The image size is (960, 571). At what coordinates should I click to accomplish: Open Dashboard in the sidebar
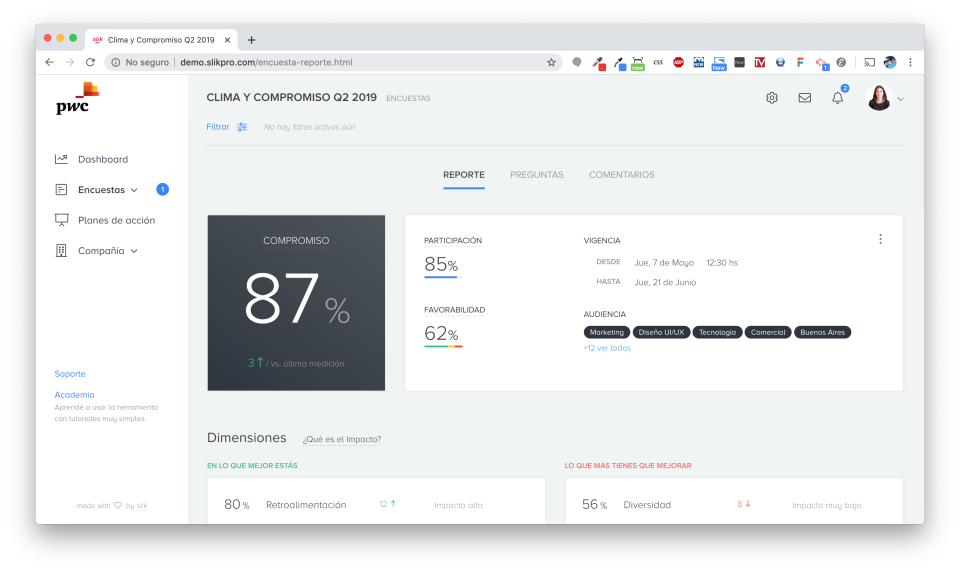103,159
